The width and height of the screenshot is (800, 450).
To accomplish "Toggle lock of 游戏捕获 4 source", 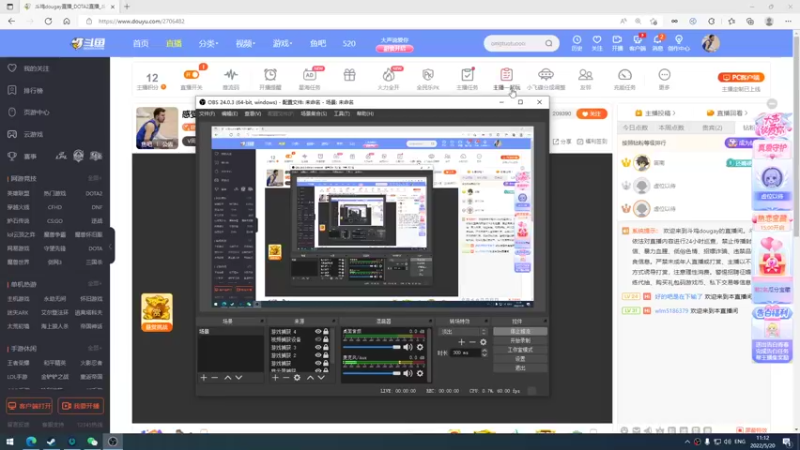I will [326, 332].
